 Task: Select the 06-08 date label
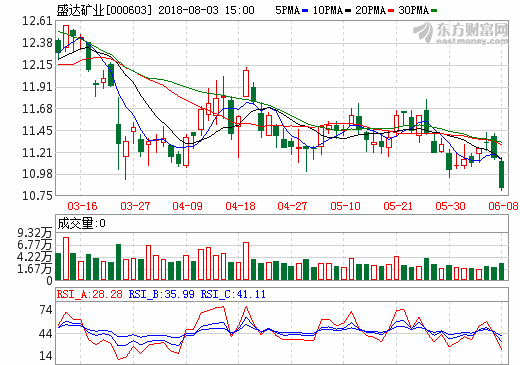(x=503, y=206)
